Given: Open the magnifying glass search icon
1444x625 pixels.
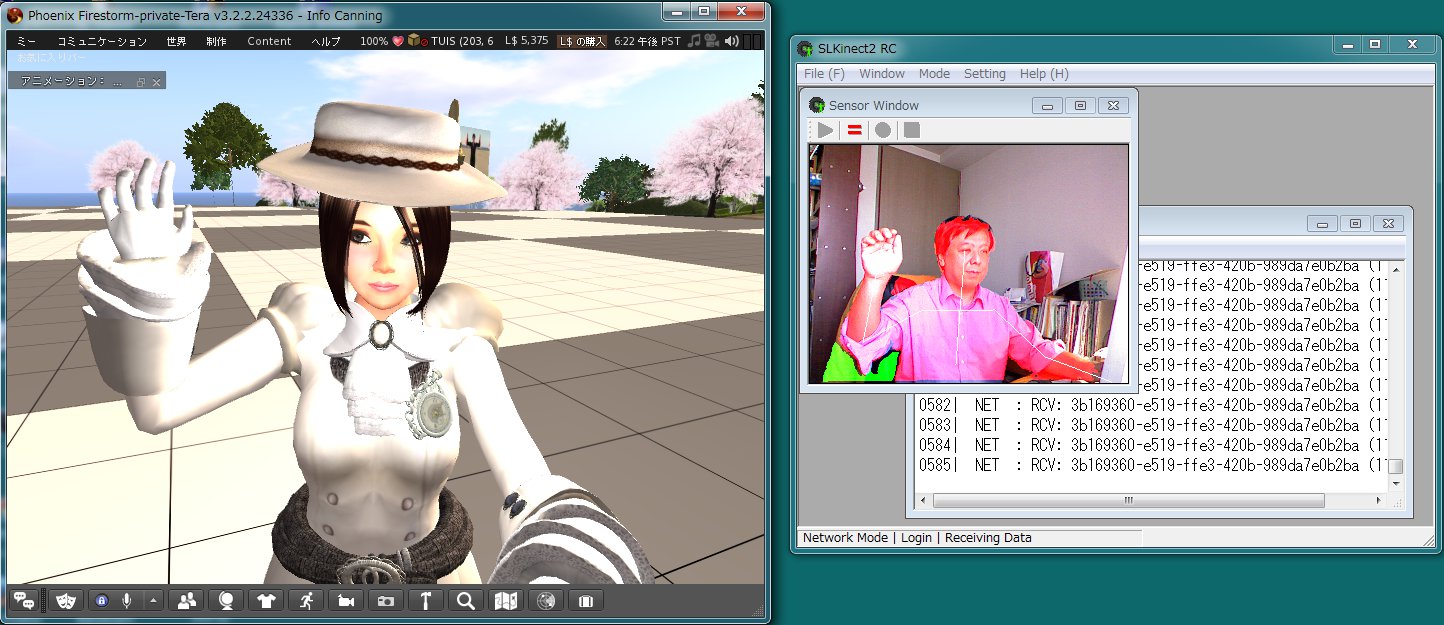Looking at the screenshot, I should (465, 600).
